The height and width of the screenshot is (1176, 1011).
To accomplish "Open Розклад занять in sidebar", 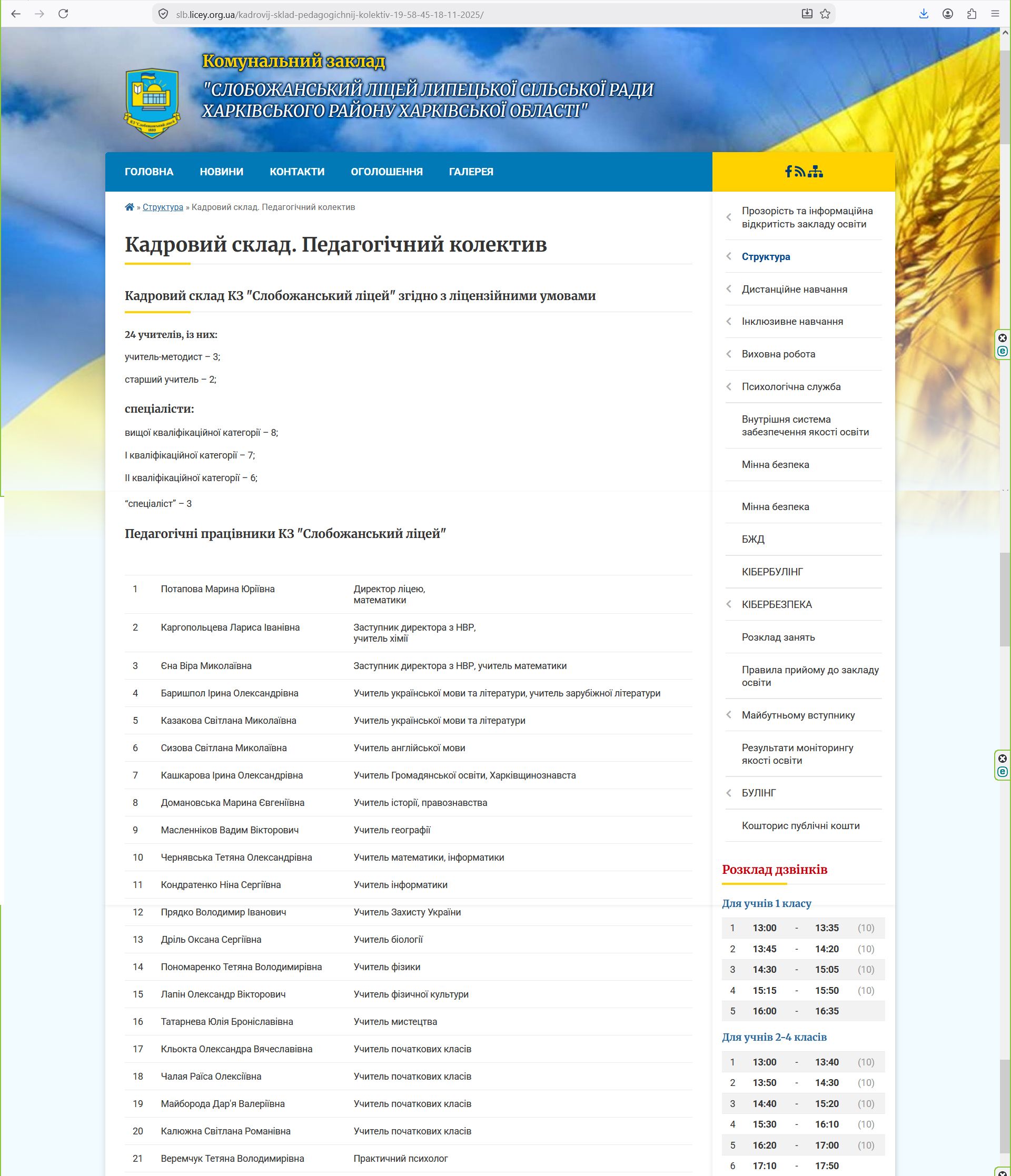I will click(x=778, y=637).
